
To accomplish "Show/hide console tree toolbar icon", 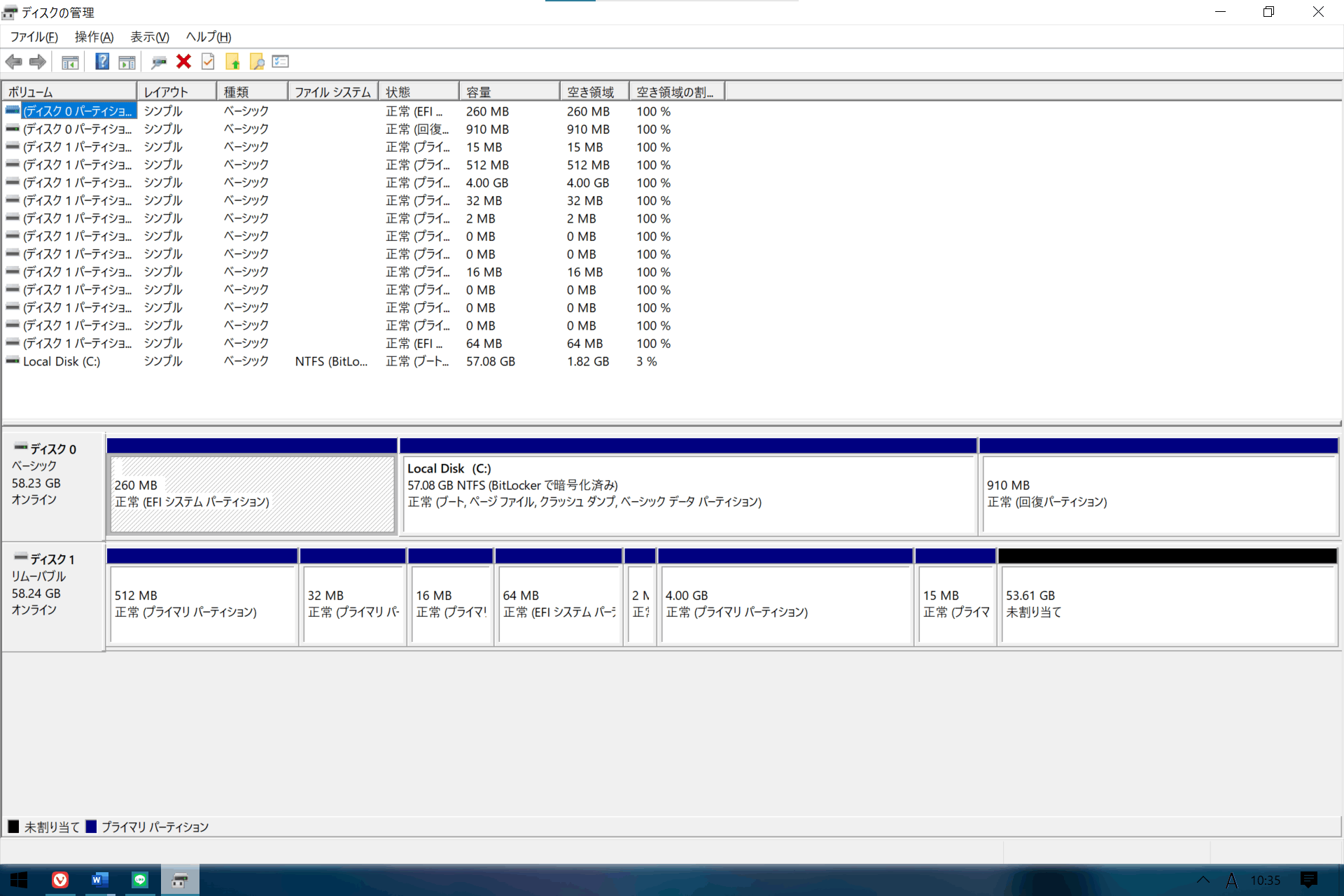I will coord(70,62).
